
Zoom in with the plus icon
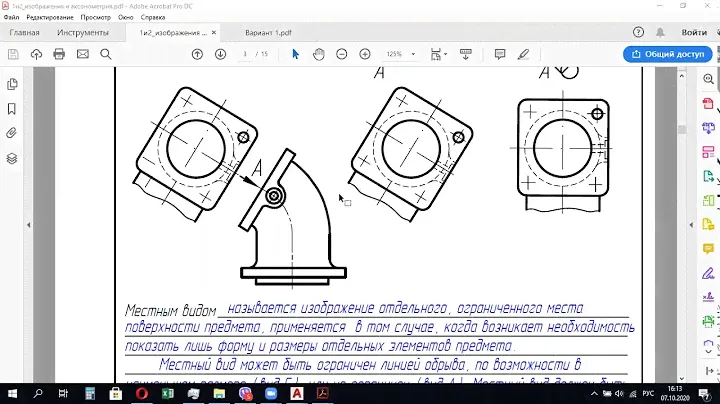click(x=365, y=54)
